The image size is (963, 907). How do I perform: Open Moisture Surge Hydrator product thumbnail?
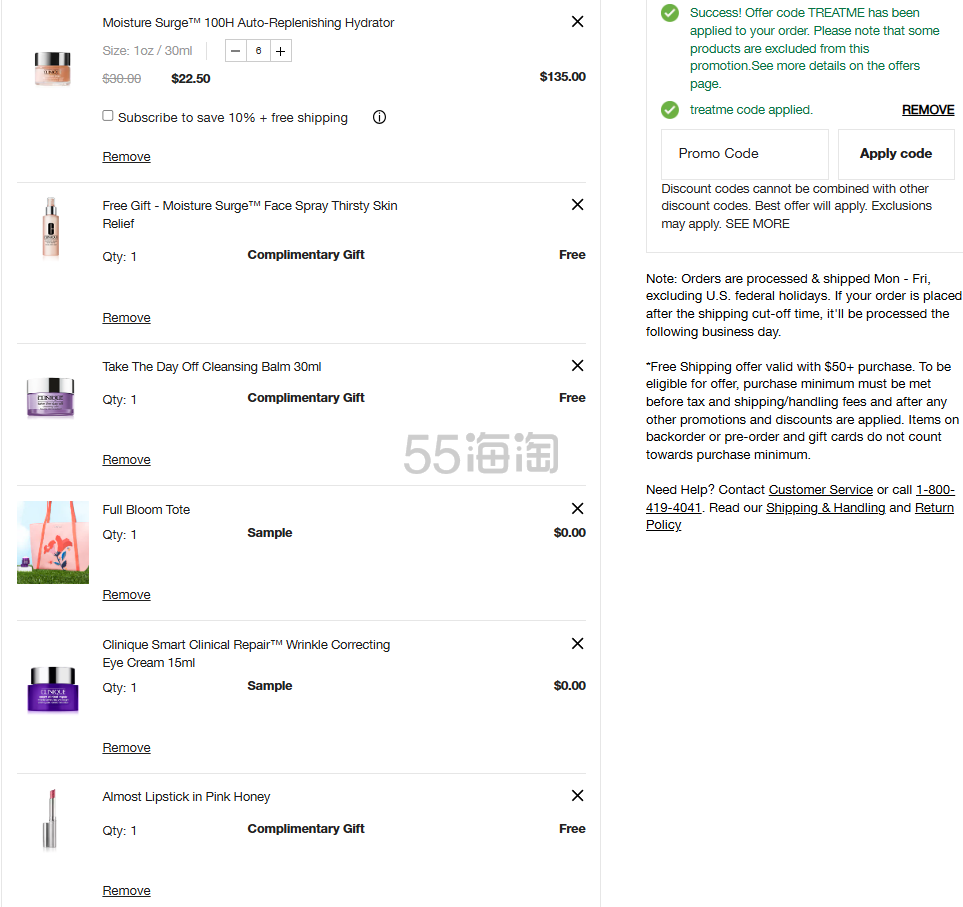pyautogui.click(x=53, y=68)
